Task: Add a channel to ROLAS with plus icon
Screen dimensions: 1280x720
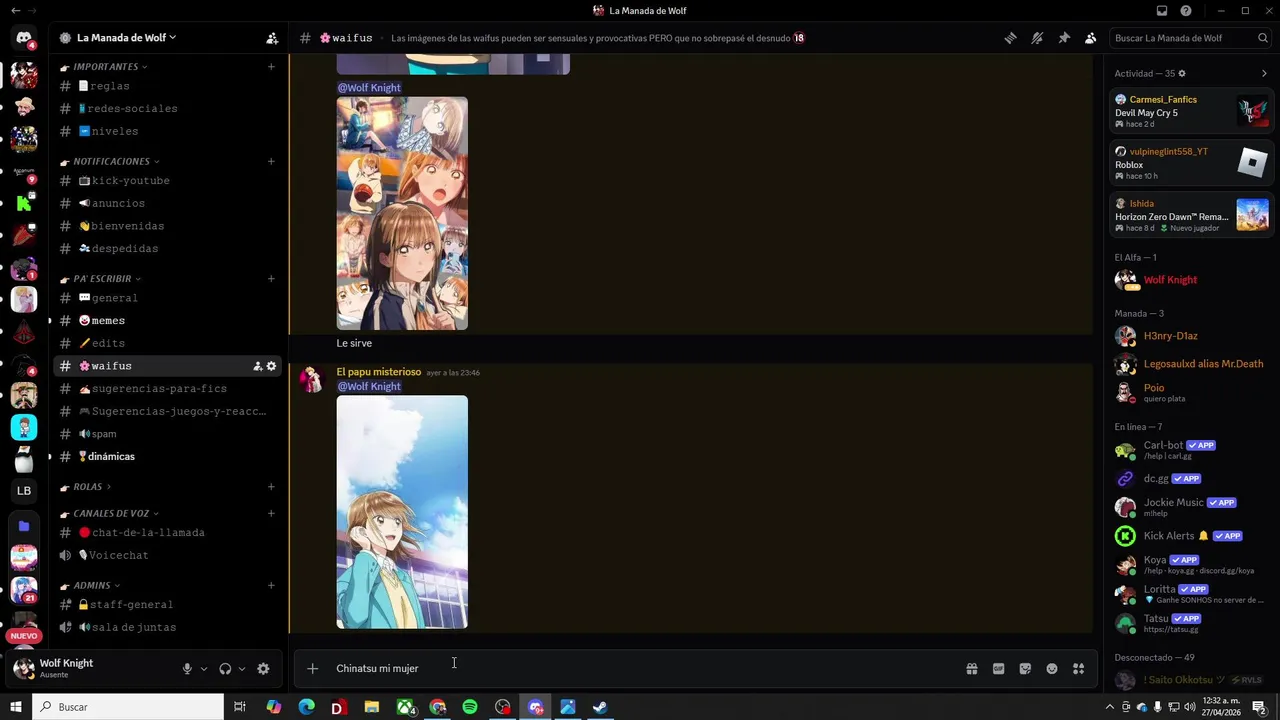Action: click(271, 487)
